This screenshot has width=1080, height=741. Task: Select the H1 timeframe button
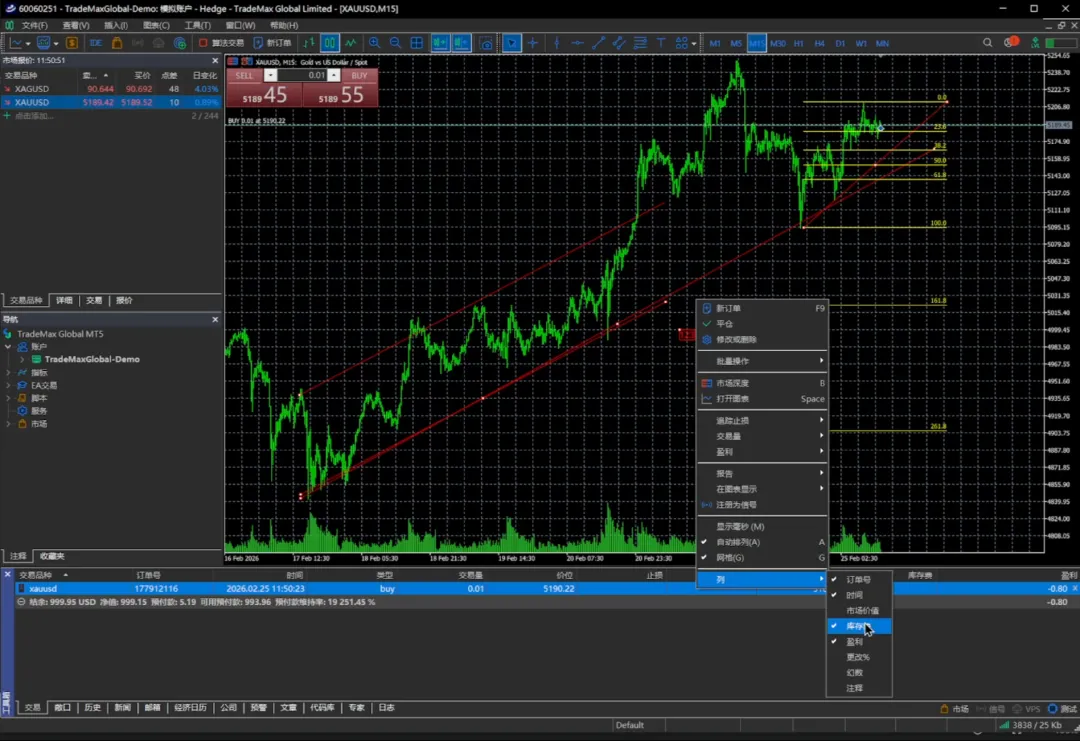click(798, 43)
